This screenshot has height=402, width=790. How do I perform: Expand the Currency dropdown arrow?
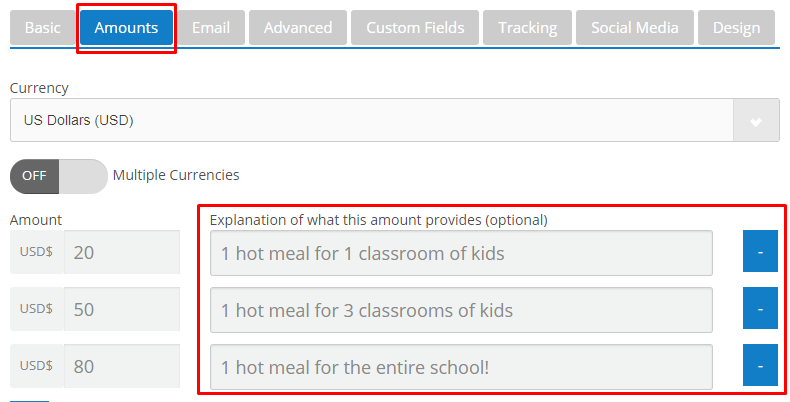point(756,121)
